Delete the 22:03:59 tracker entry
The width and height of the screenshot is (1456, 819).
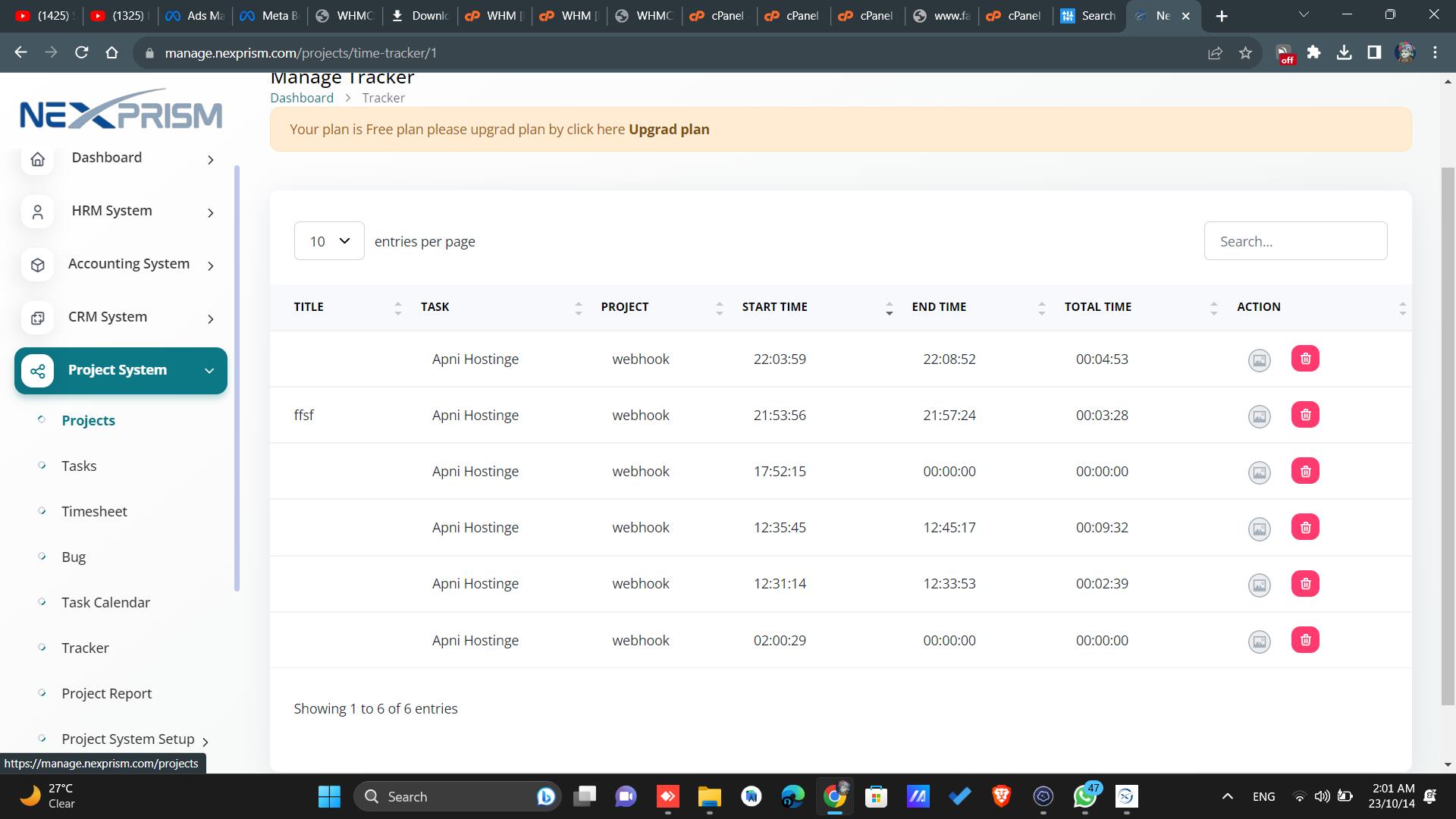coord(1305,359)
